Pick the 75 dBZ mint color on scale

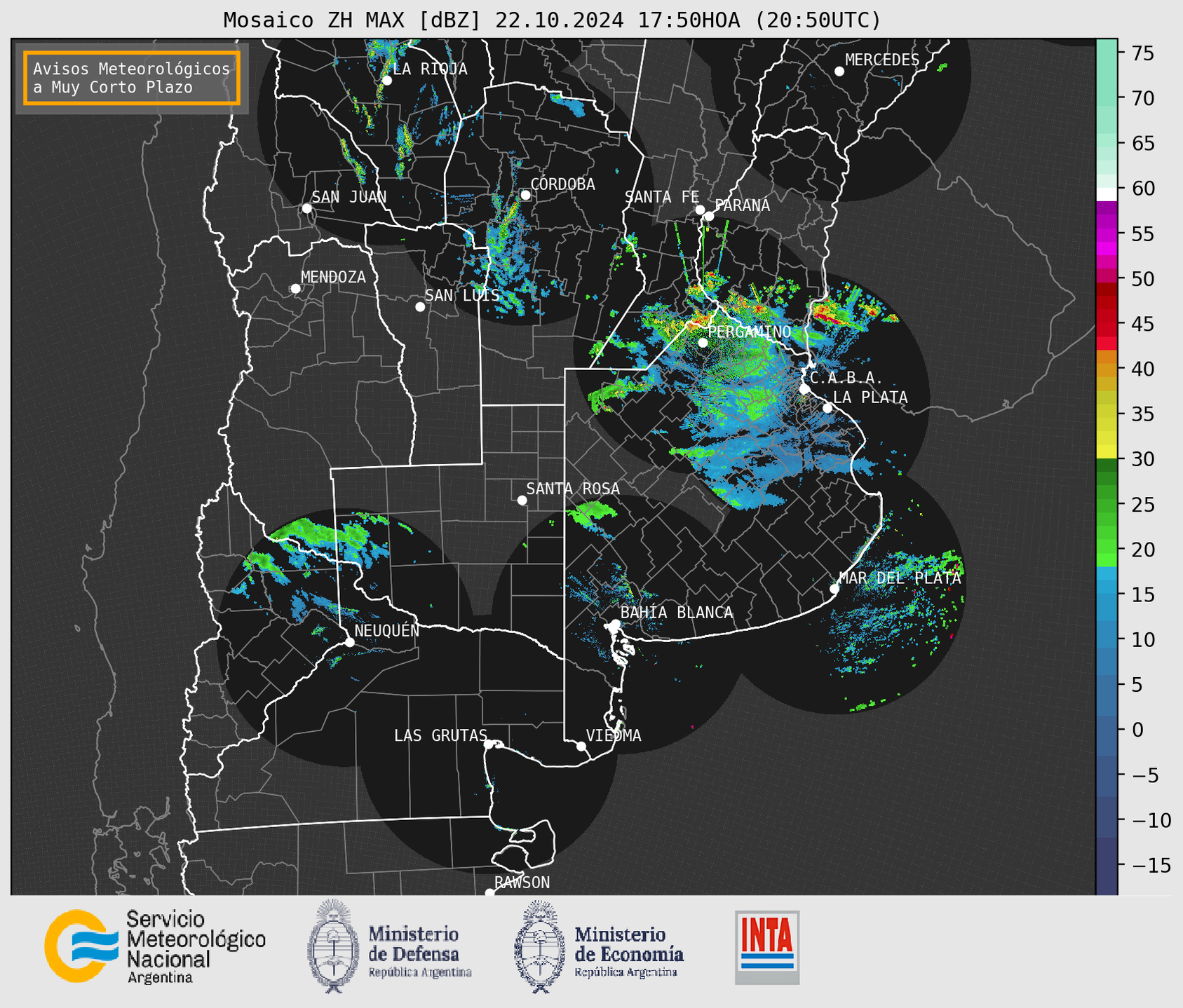[x=1107, y=53]
